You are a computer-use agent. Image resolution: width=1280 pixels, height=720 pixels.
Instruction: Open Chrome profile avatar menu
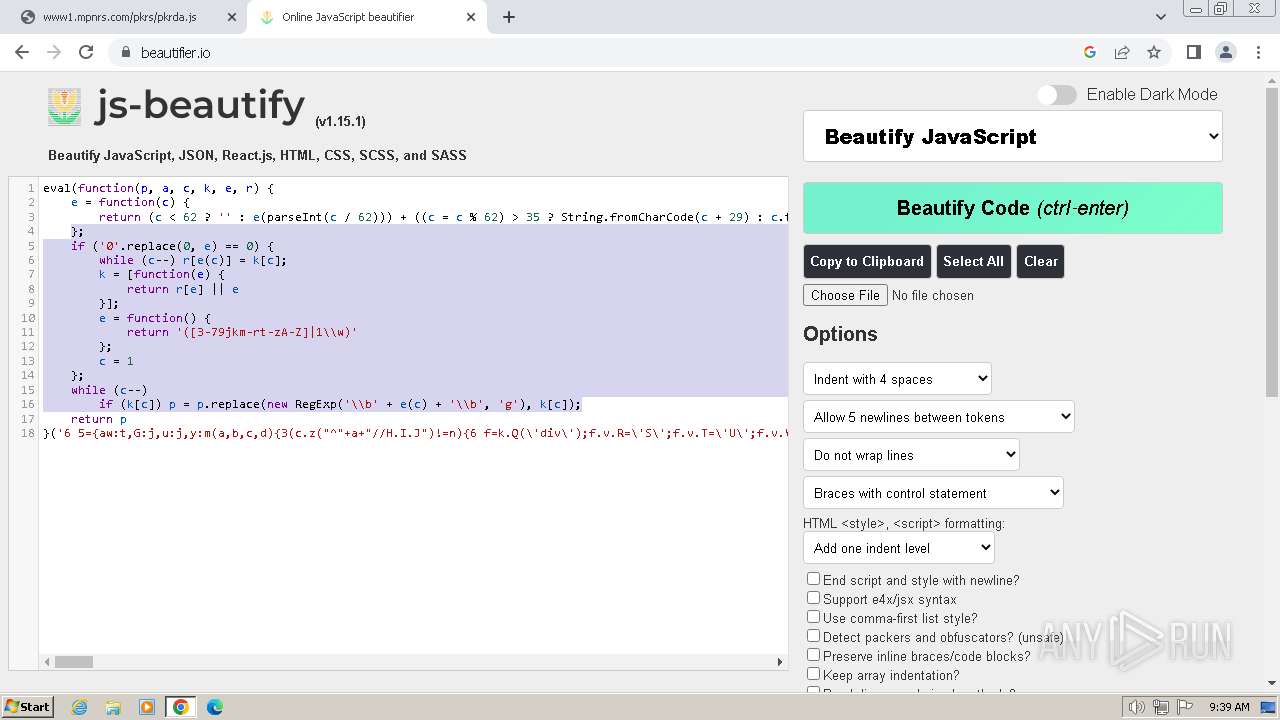(1226, 52)
